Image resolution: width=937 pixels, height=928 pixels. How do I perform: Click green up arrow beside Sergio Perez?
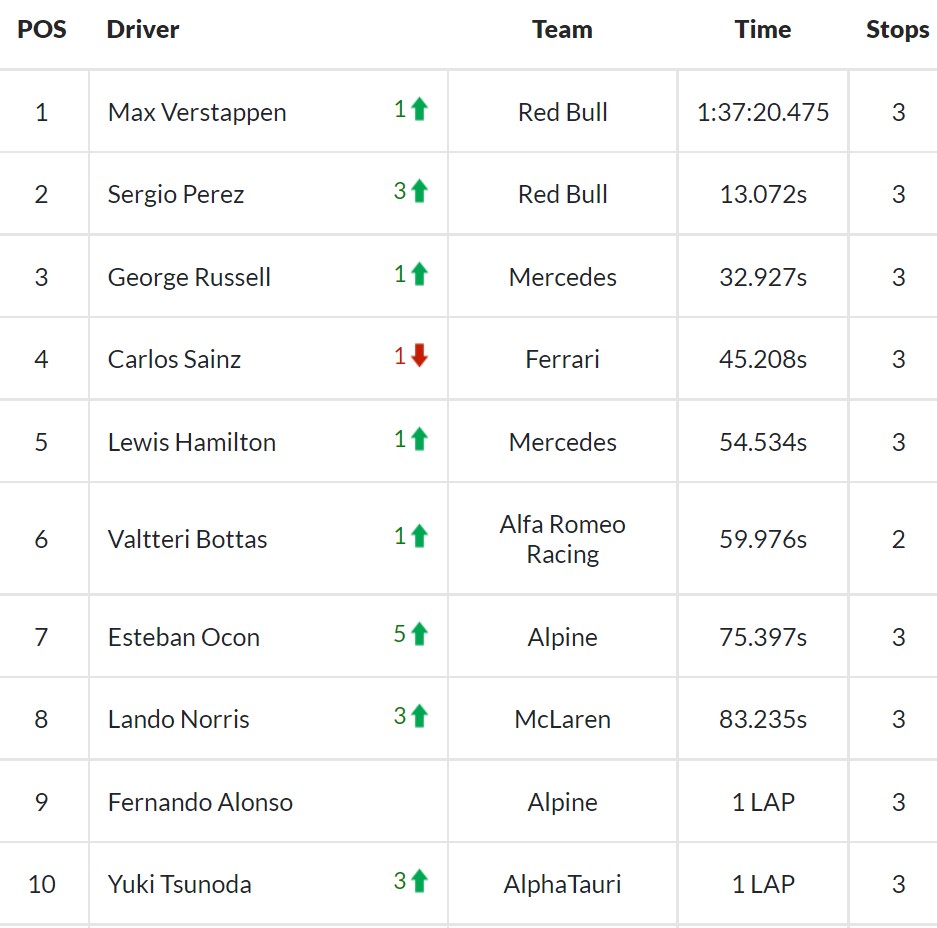(x=419, y=191)
